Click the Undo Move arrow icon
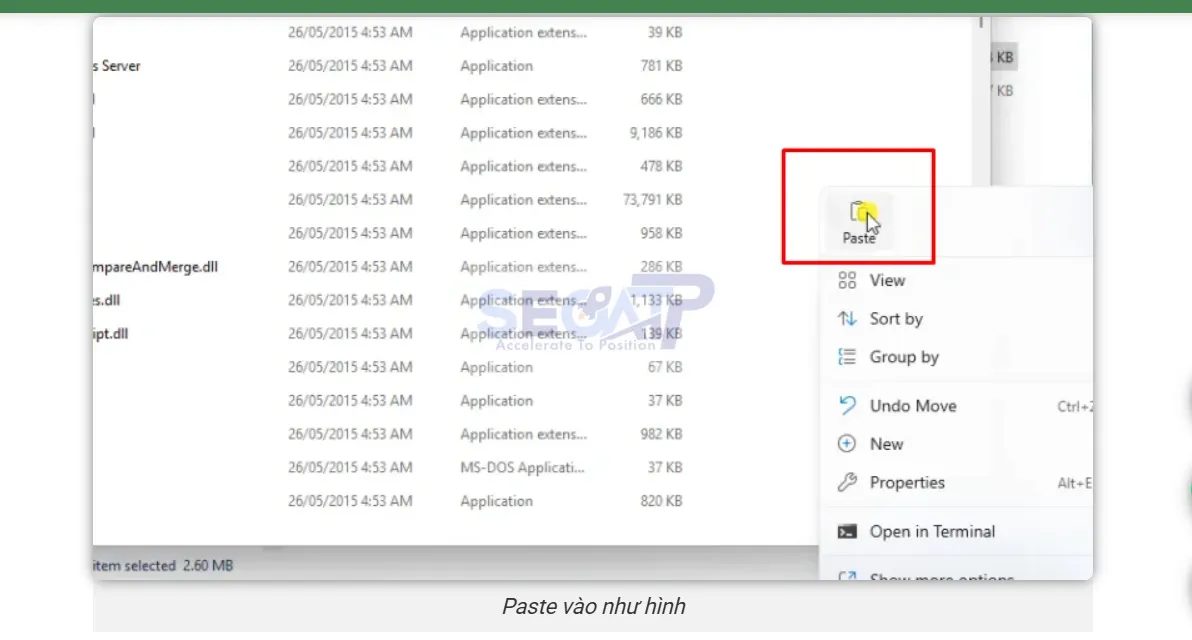Image resolution: width=1192 pixels, height=640 pixels. point(847,405)
